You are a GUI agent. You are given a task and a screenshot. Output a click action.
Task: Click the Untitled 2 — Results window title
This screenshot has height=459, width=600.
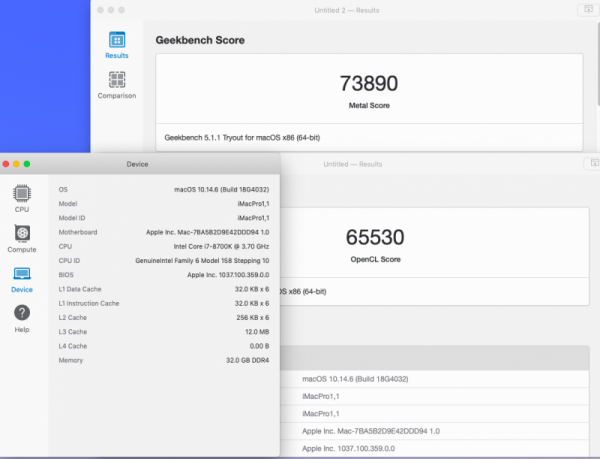point(347,10)
